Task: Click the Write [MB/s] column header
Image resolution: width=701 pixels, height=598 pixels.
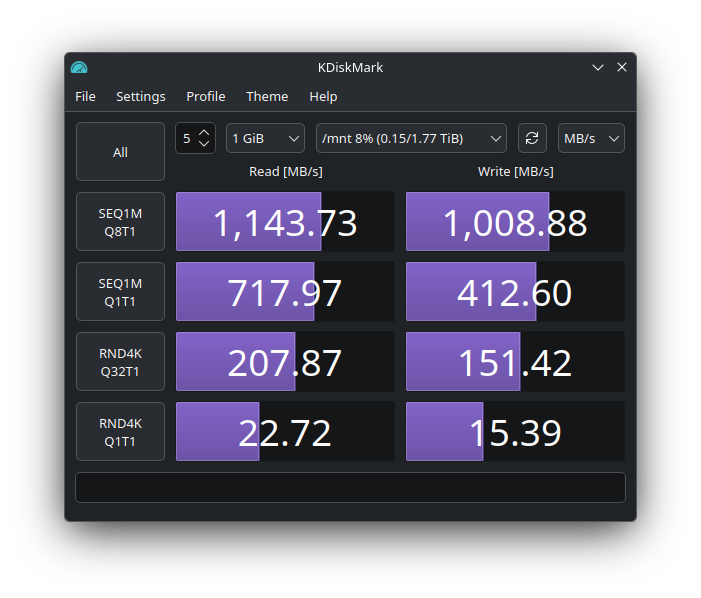Action: pyautogui.click(x=515, y=172)
